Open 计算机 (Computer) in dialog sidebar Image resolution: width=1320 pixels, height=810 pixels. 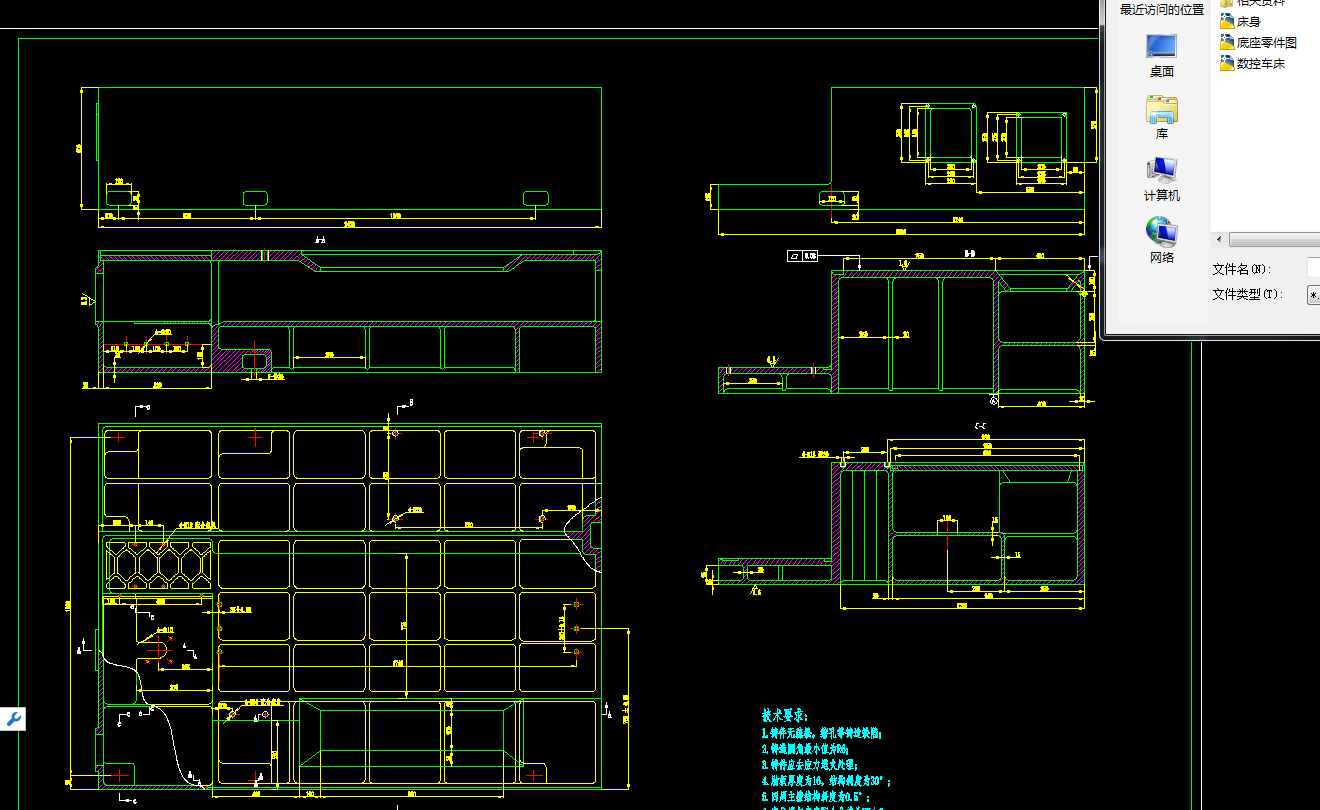click(1161, 179)
